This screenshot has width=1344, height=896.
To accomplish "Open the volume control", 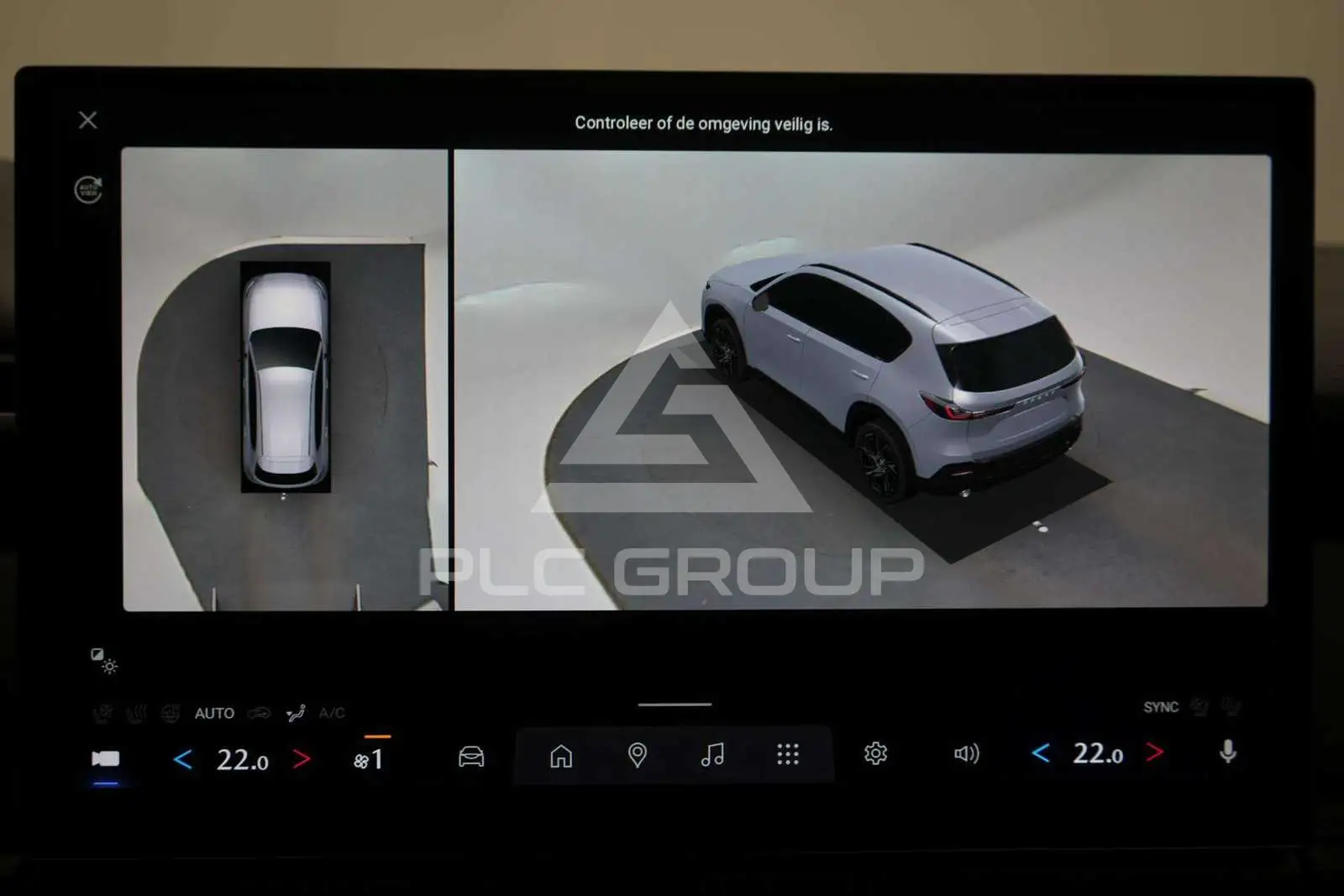I will [x=967, y=753].
